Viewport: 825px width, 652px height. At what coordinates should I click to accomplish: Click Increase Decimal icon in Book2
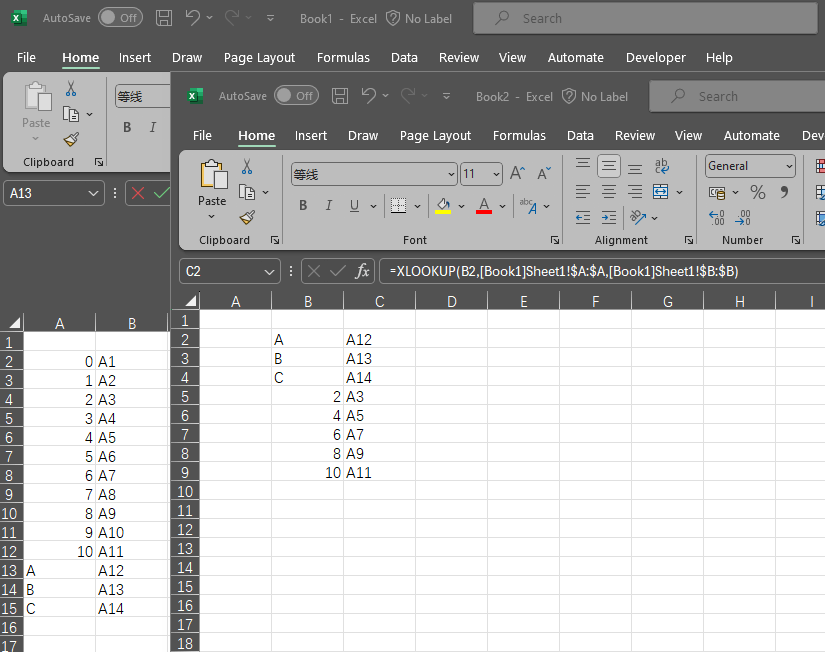[717, 217]
